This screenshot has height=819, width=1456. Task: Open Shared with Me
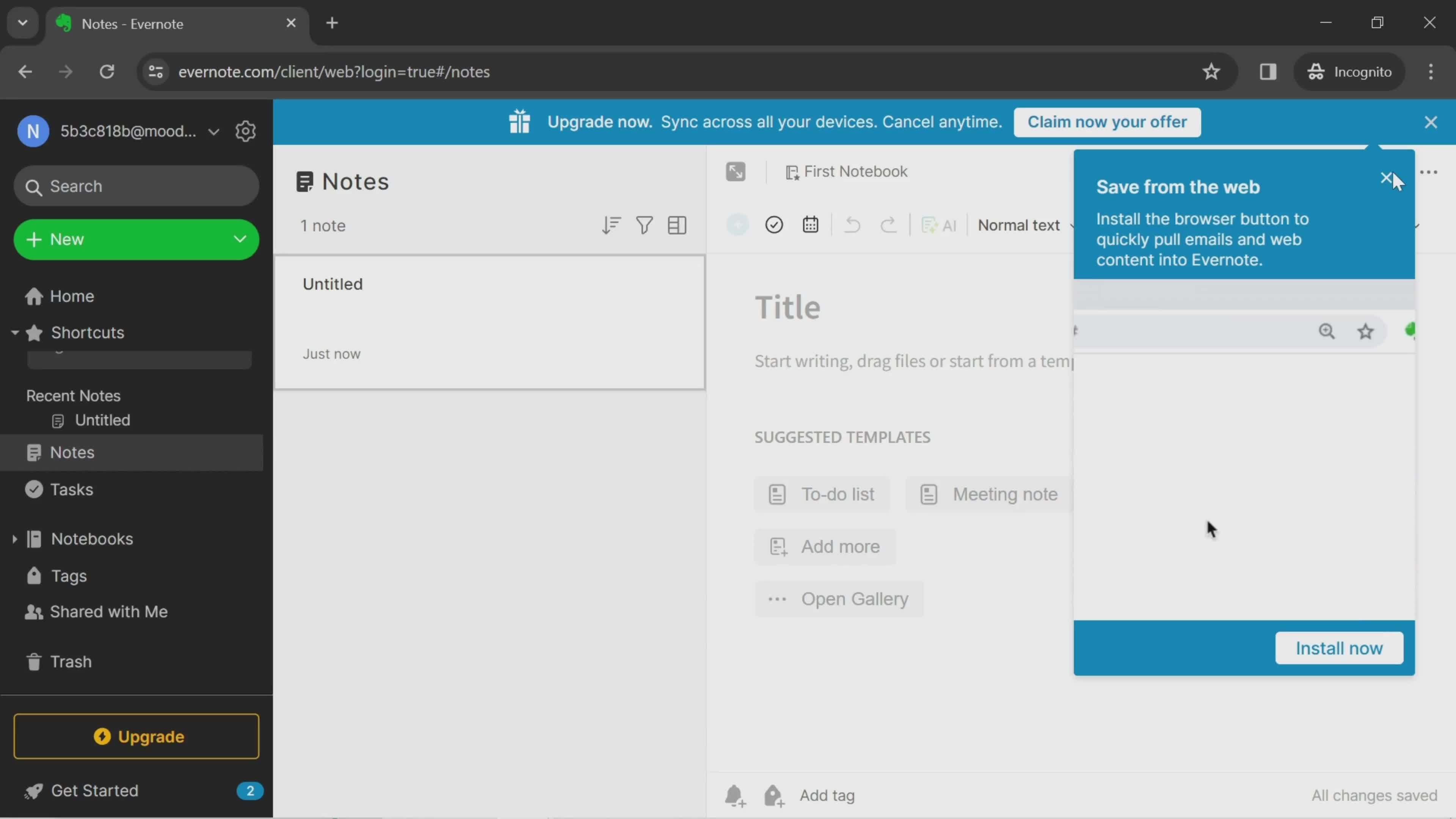(x=108, y=612)
